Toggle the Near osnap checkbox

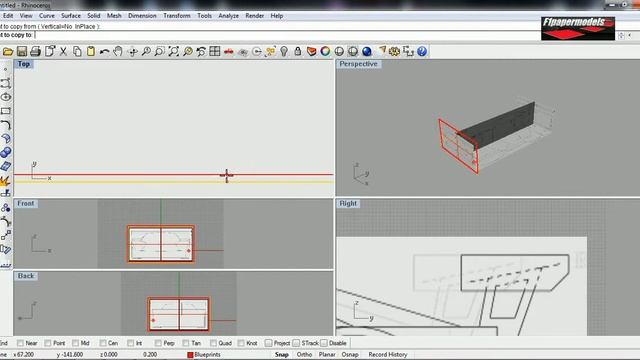coord(20,343)
